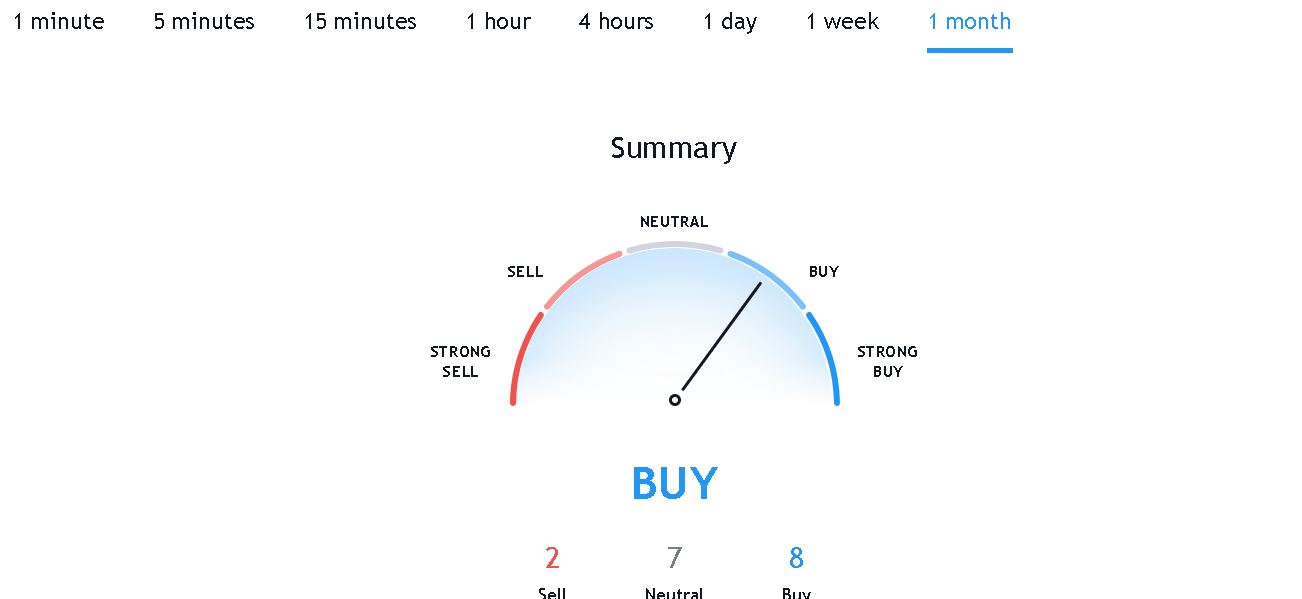Select the 5 minutes timeframe tab
Viewport: 1302px width, 599px height.
[x=204, y=22]
